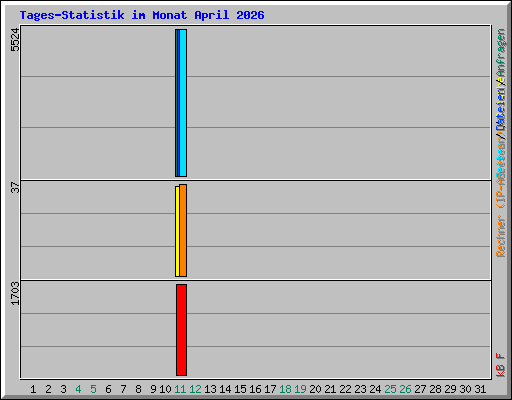Click day label 22
The width and height of the screenshot is (512, 400).
click(345, 389)
